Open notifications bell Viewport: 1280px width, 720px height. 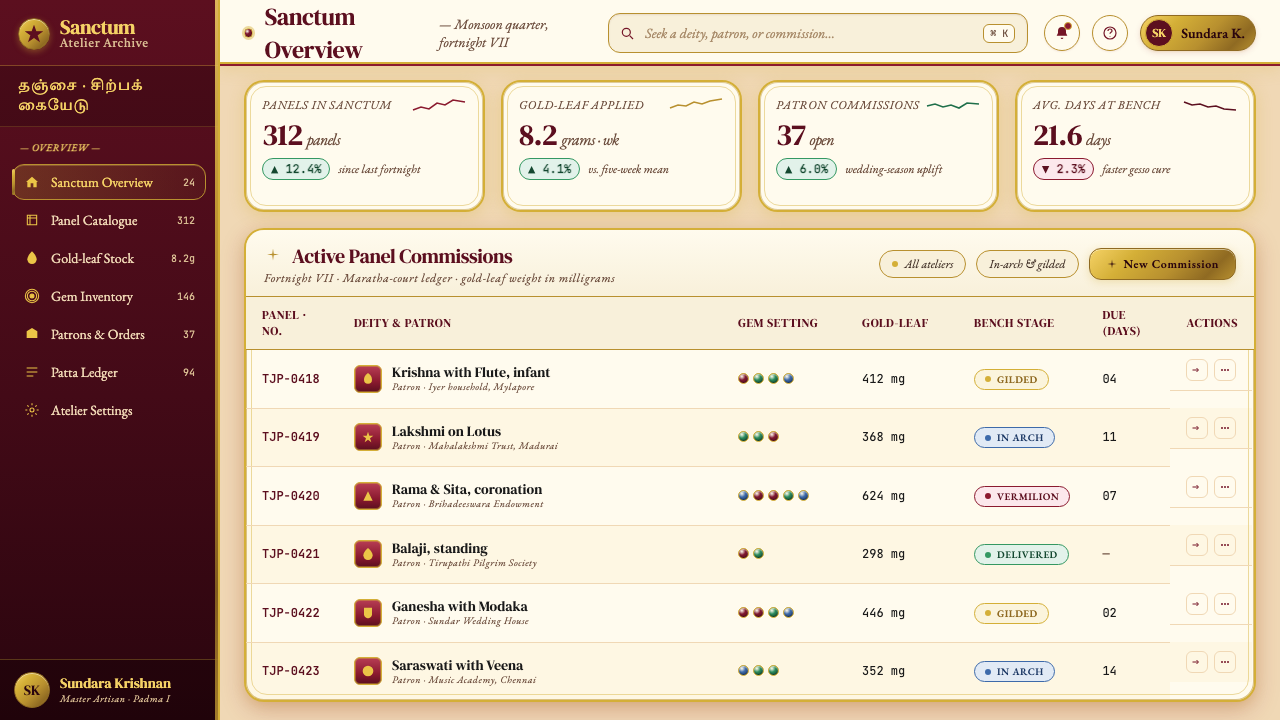(1062, 33)
